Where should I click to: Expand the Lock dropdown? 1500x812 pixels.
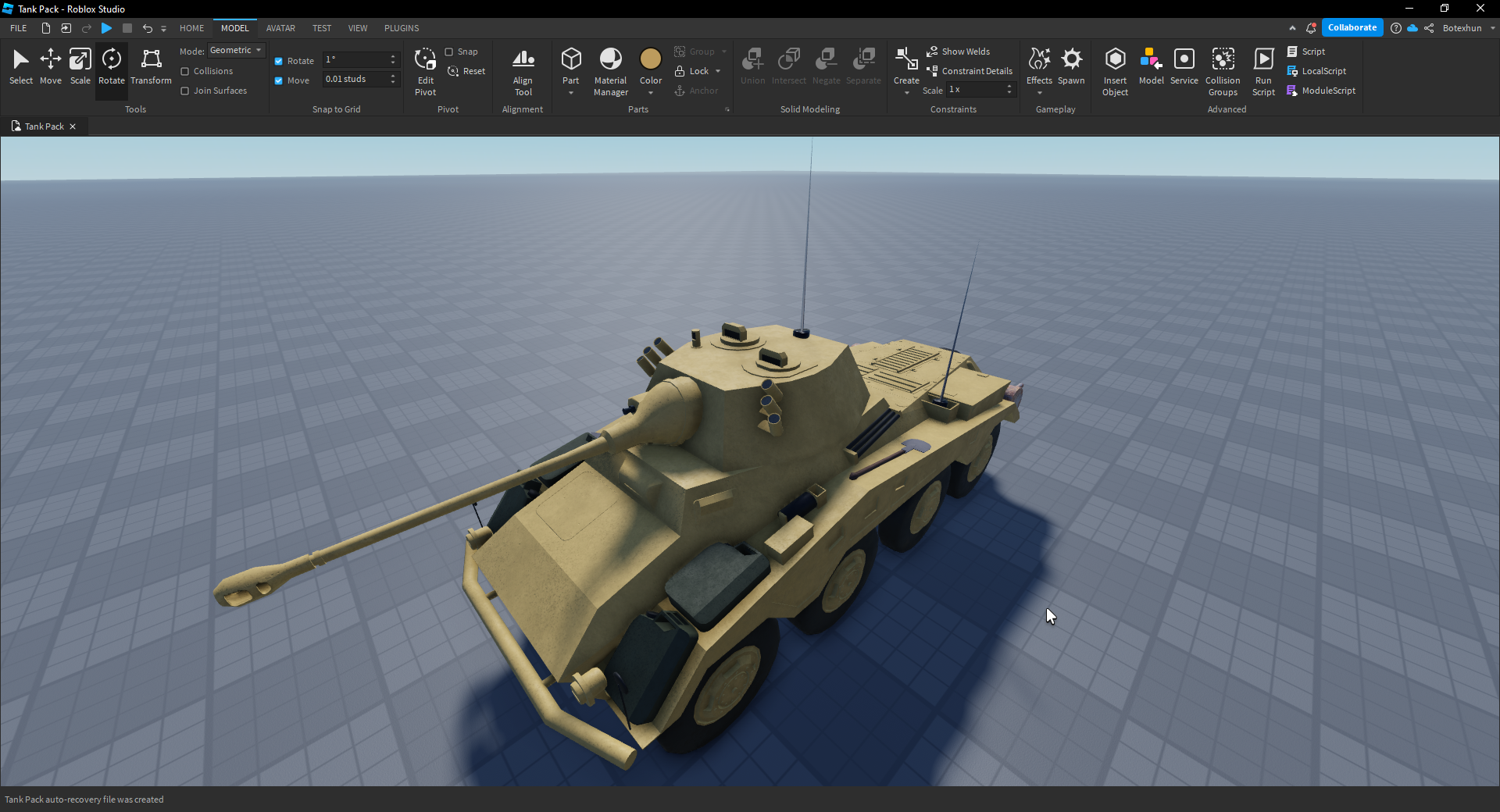pos(719,70)
